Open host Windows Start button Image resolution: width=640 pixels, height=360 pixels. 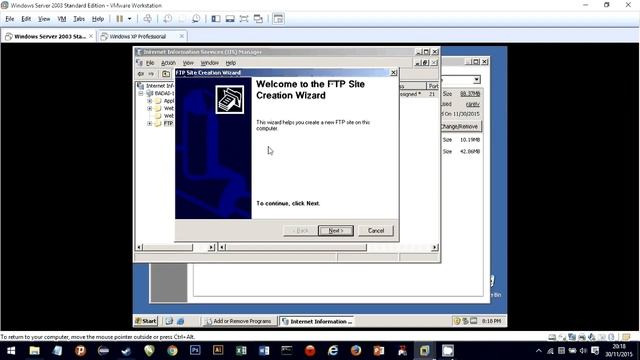pos(11,351)
